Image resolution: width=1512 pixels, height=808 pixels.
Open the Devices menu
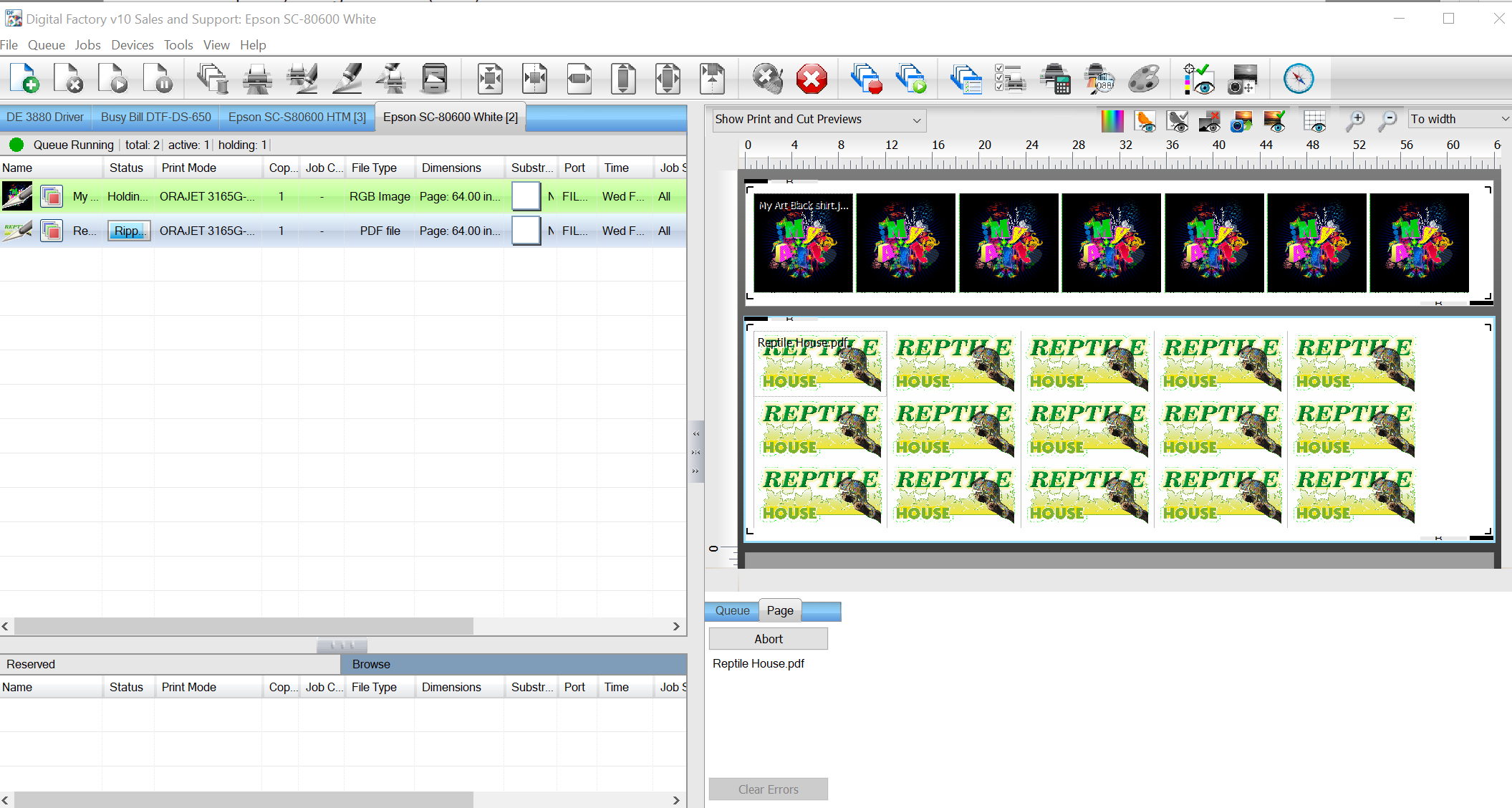point(133,45)
